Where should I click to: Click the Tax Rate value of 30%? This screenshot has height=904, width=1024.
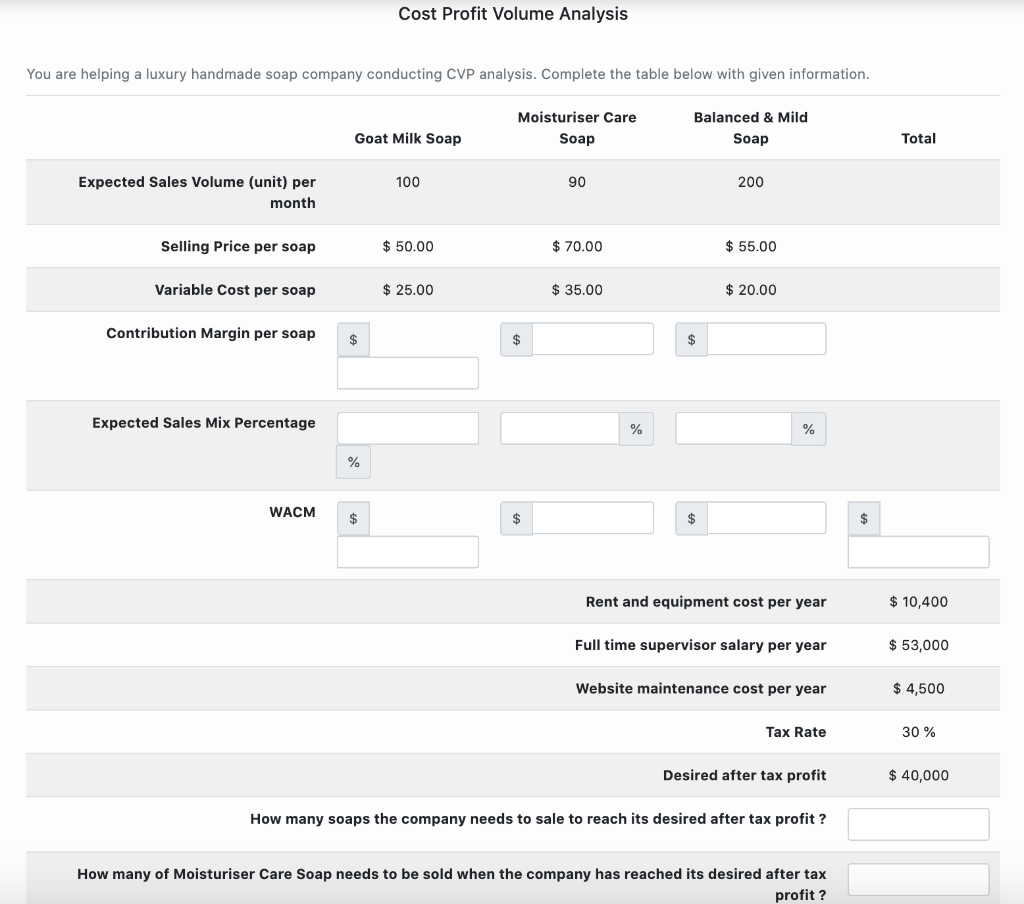click(918, 732)
